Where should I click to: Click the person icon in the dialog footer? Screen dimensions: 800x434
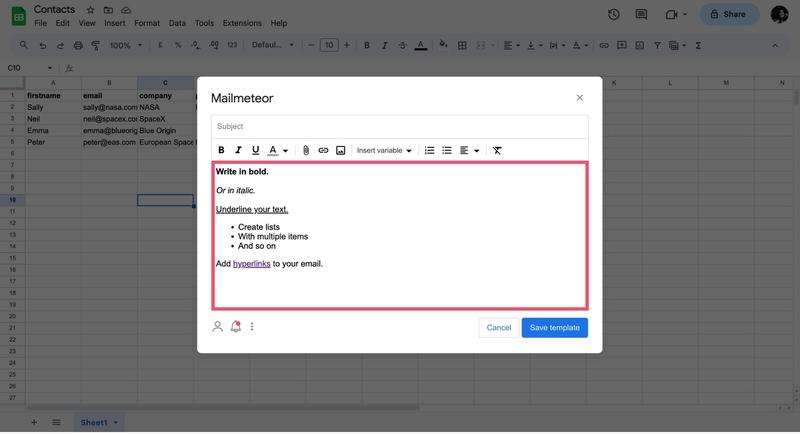point(217,327)
